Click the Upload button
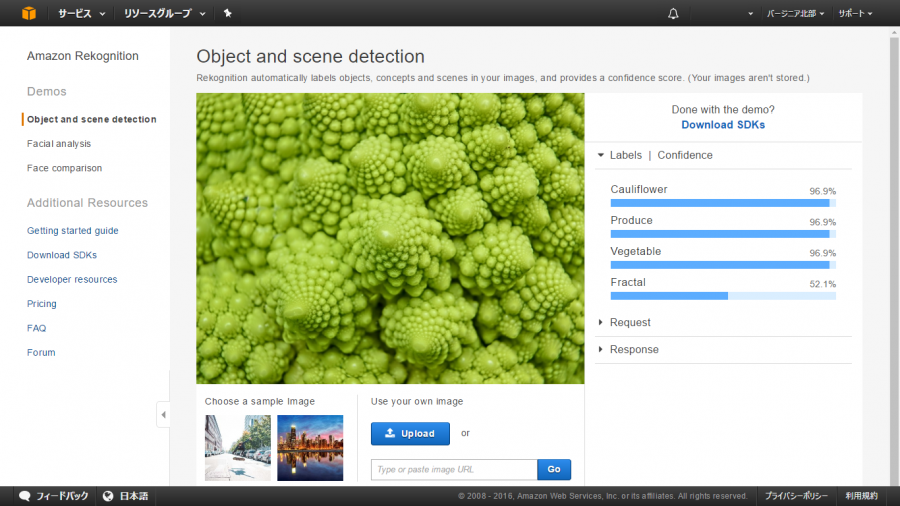Image resolution: width=900 pixels, height=506 pixels. [x=410, y=434]
